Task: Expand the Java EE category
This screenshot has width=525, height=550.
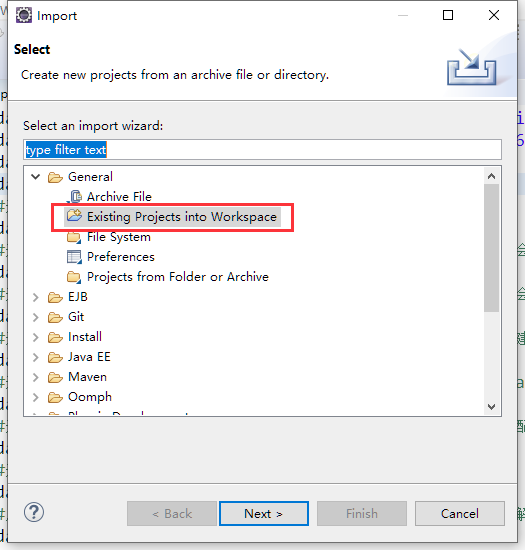Action: (35, 357)
